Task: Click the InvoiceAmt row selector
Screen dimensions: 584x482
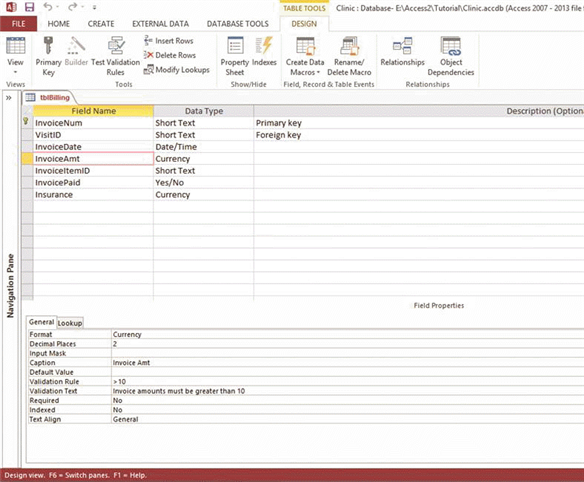Action: click(27, 159)
